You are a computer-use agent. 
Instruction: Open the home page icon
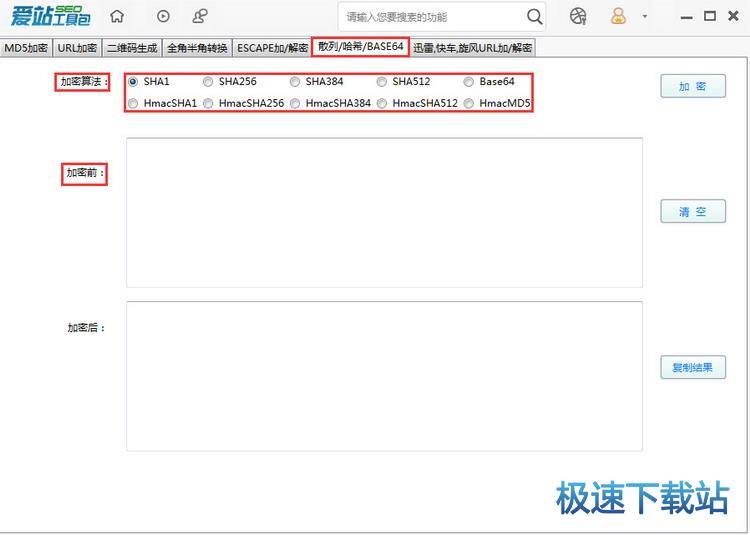[117, 17]
